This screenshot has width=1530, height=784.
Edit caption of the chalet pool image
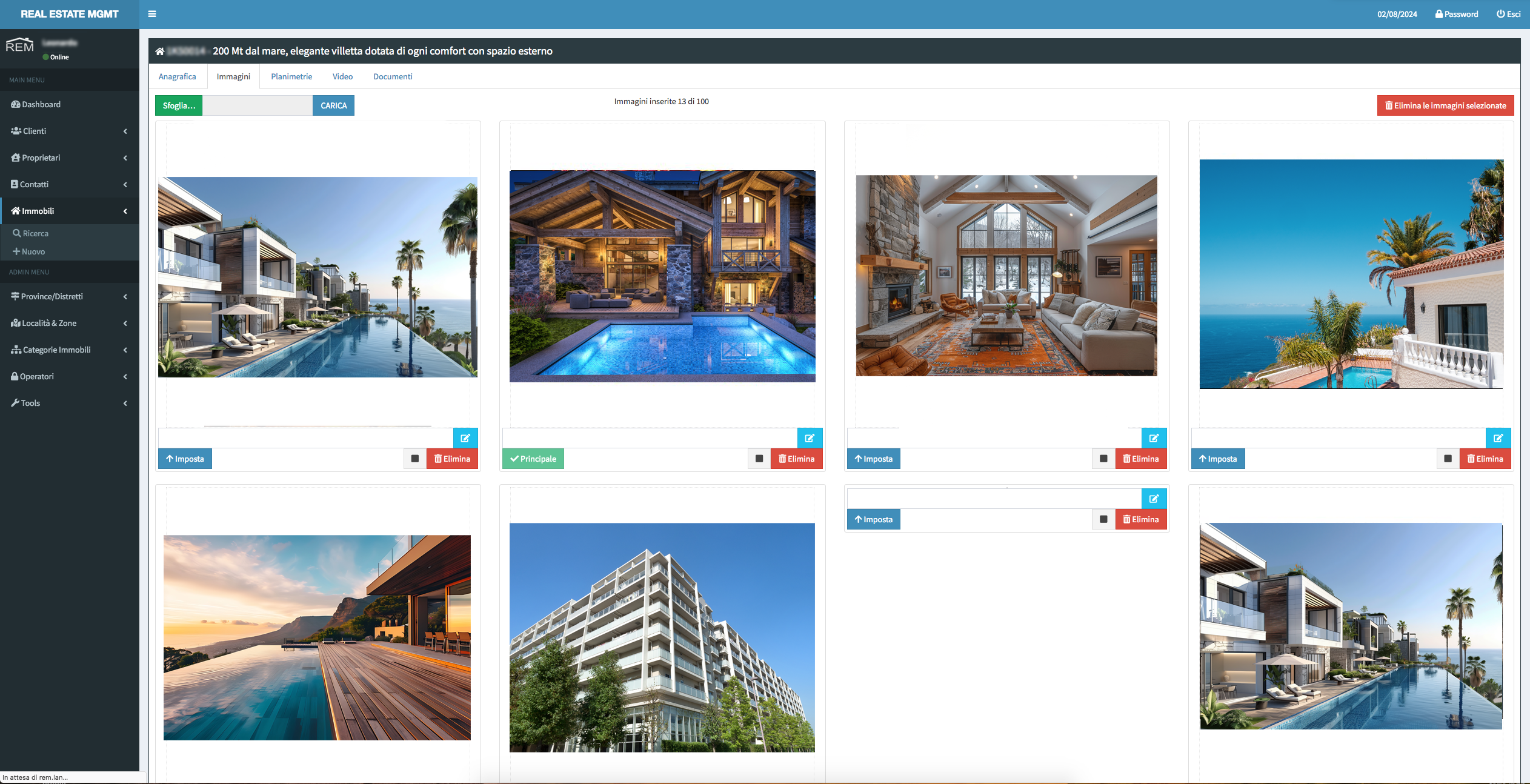point(809,438)
